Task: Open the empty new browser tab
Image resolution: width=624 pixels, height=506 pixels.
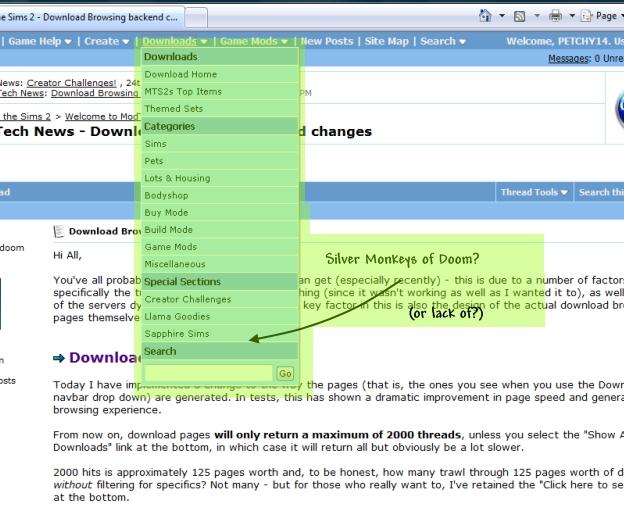Action: pyautogui.click(x=196, y=17)
